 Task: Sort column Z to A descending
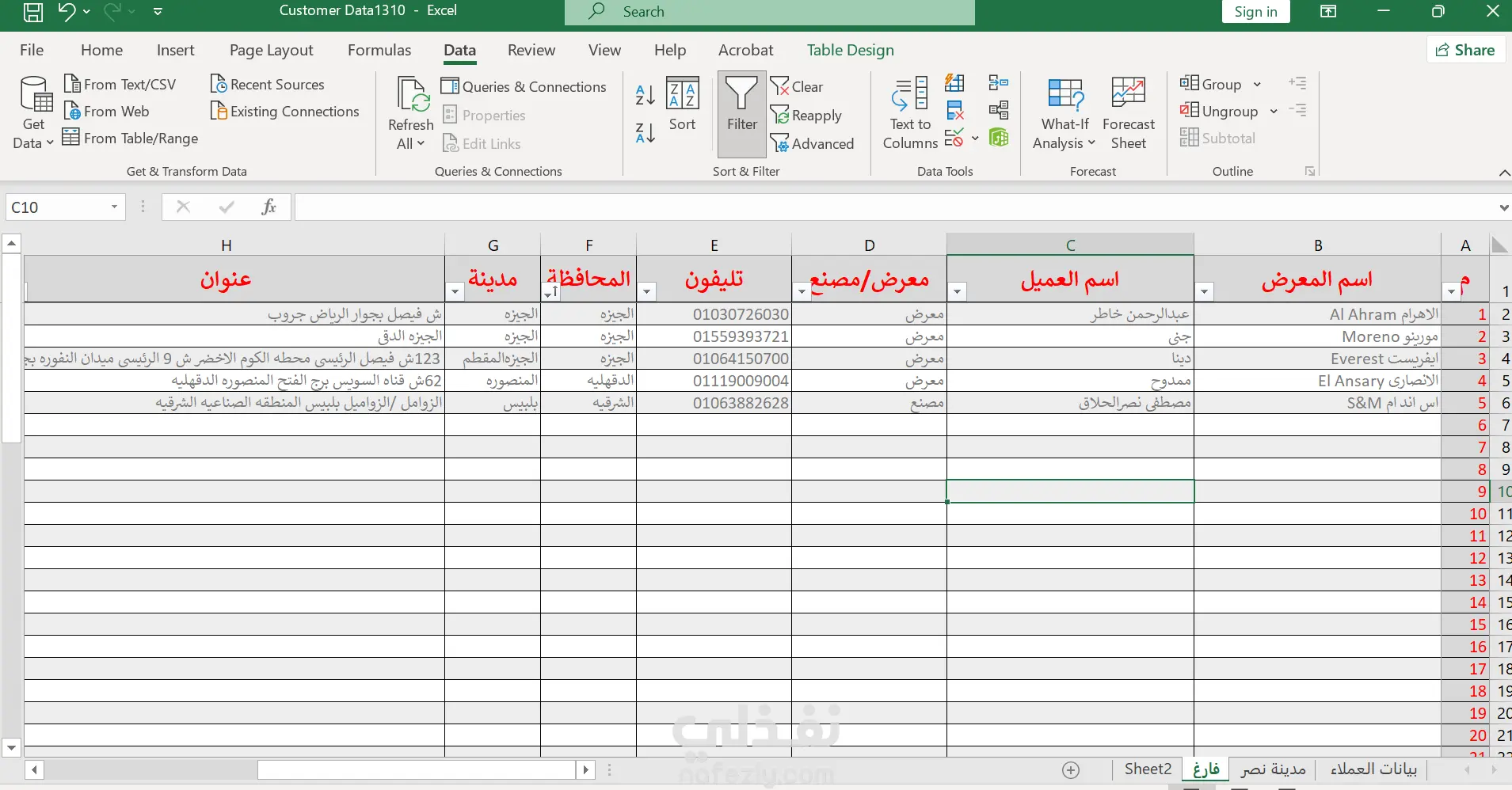point(646,133)
